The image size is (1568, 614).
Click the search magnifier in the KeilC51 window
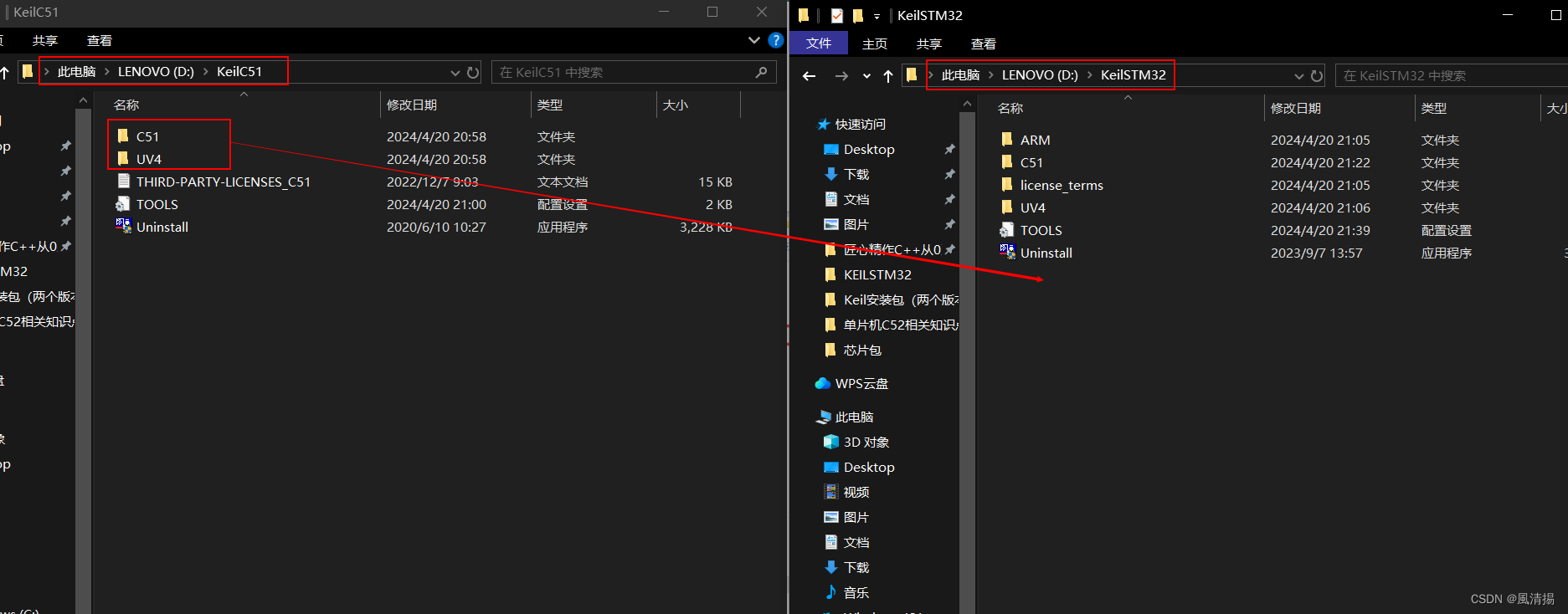click(761, 73)
